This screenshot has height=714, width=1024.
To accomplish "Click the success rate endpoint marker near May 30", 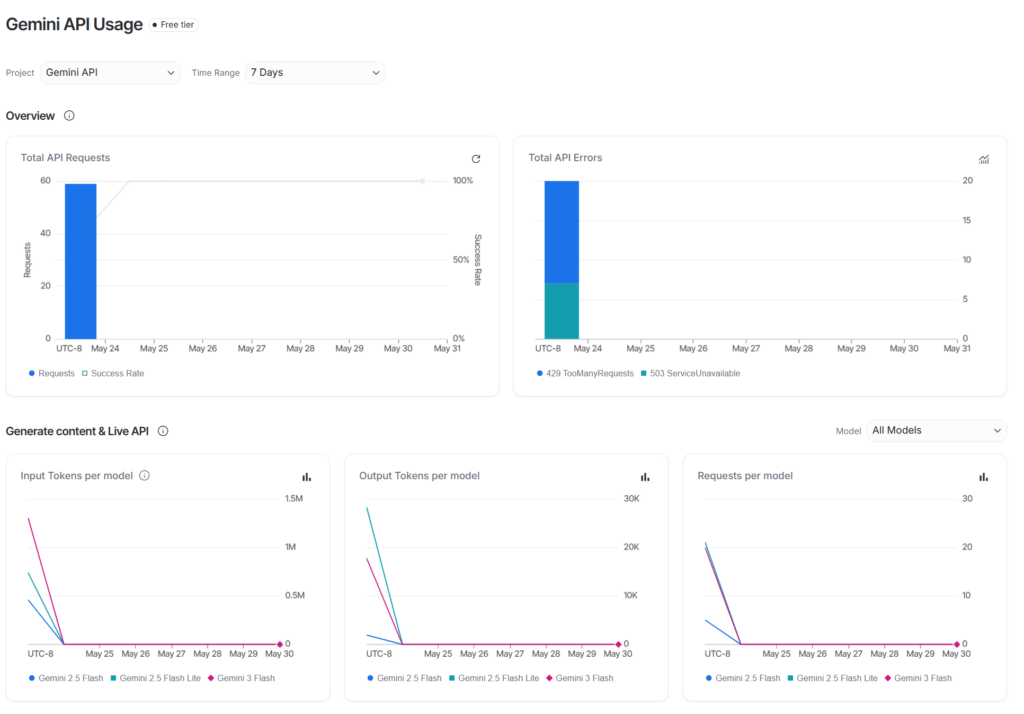I will pos(423,181).
